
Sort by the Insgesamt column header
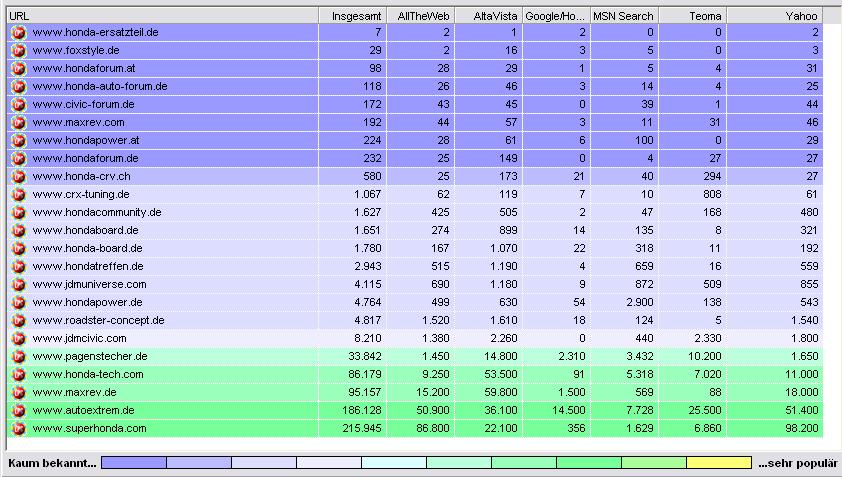click(x=351, y=16)
